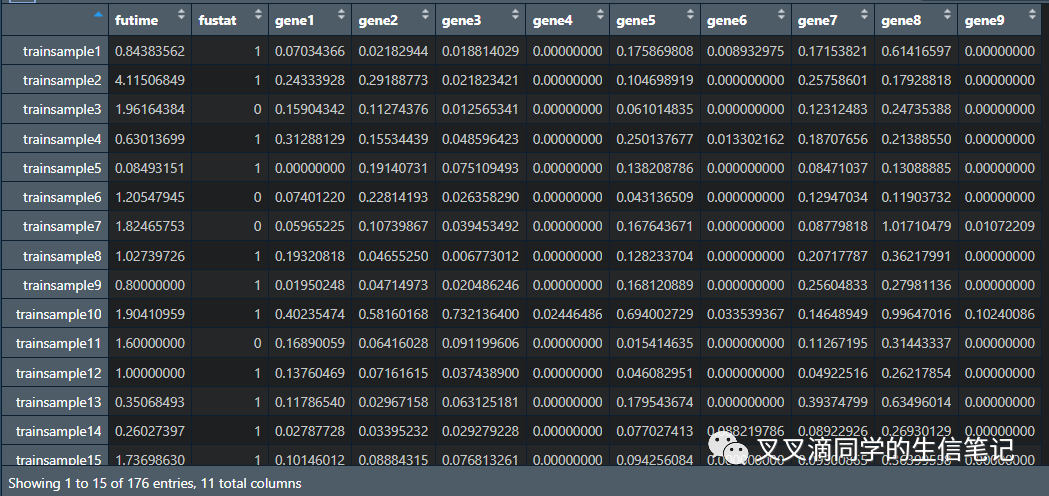
Task: Click gene8 value 0.99647016
Action: pos(916,314)
